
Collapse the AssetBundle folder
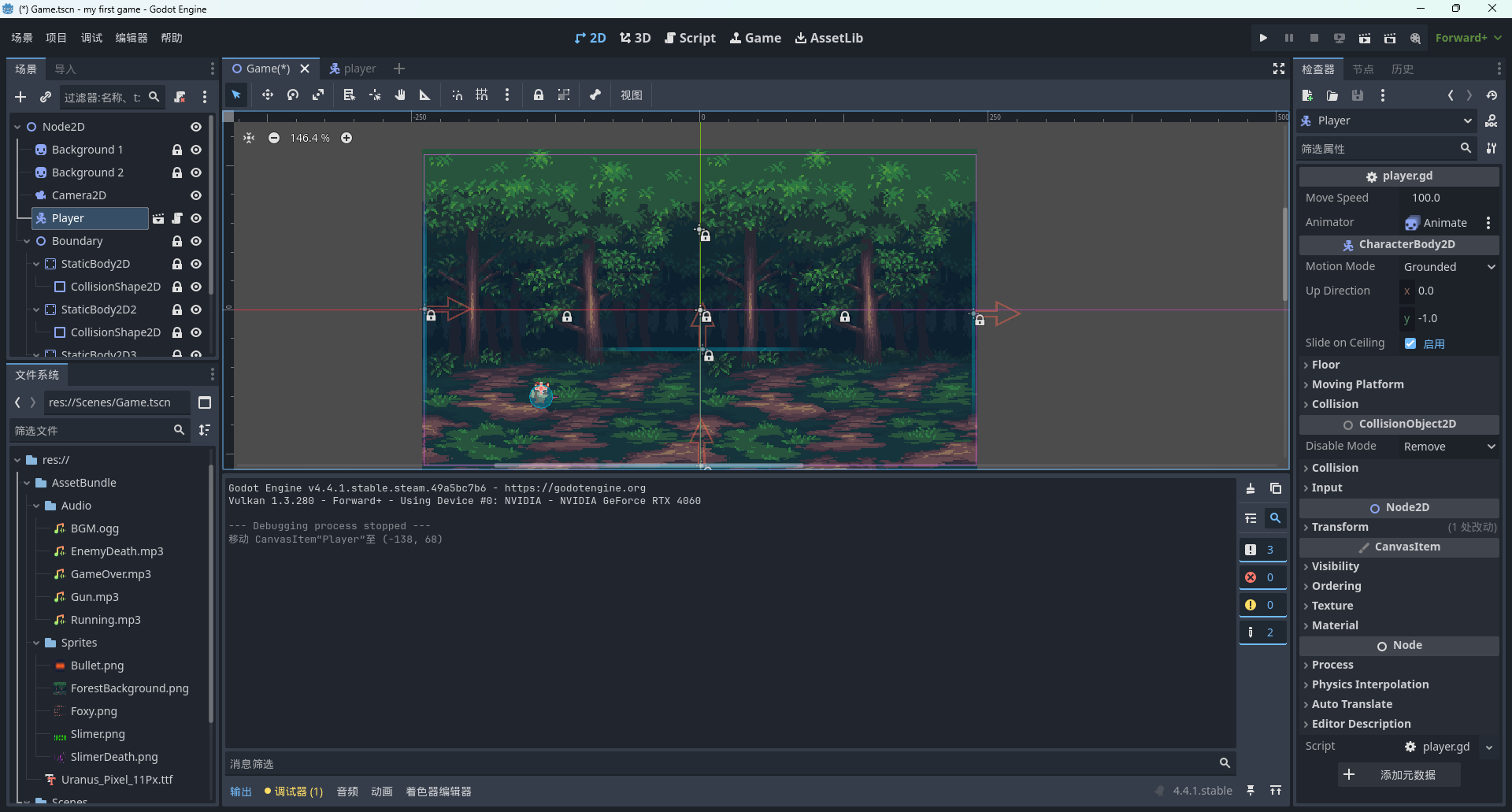pyautogui.click(x=27, y=483)
